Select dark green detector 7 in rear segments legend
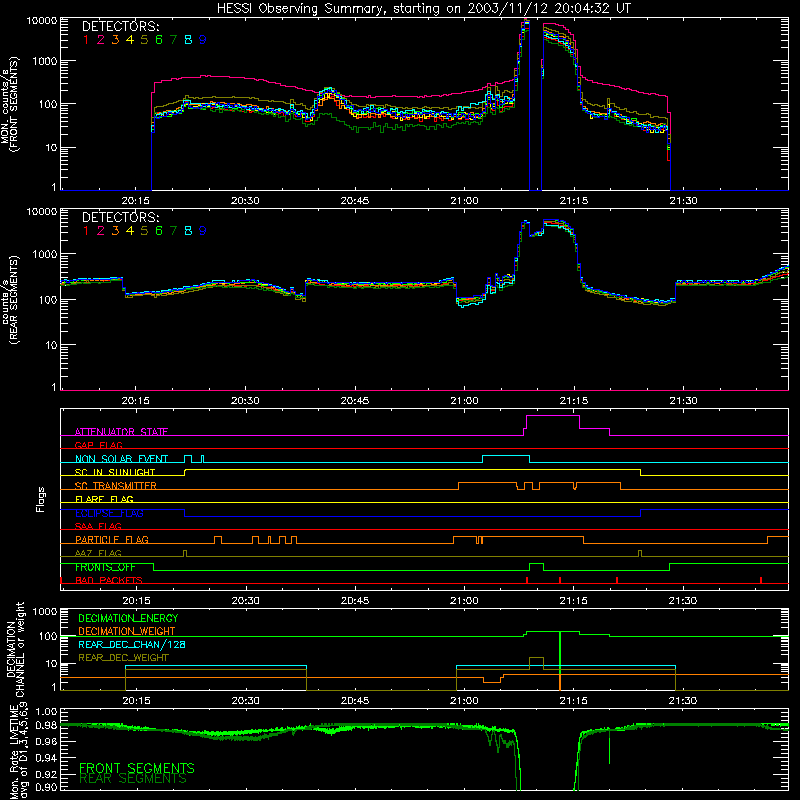Screen dimensions: 800x800 (173, 231)
